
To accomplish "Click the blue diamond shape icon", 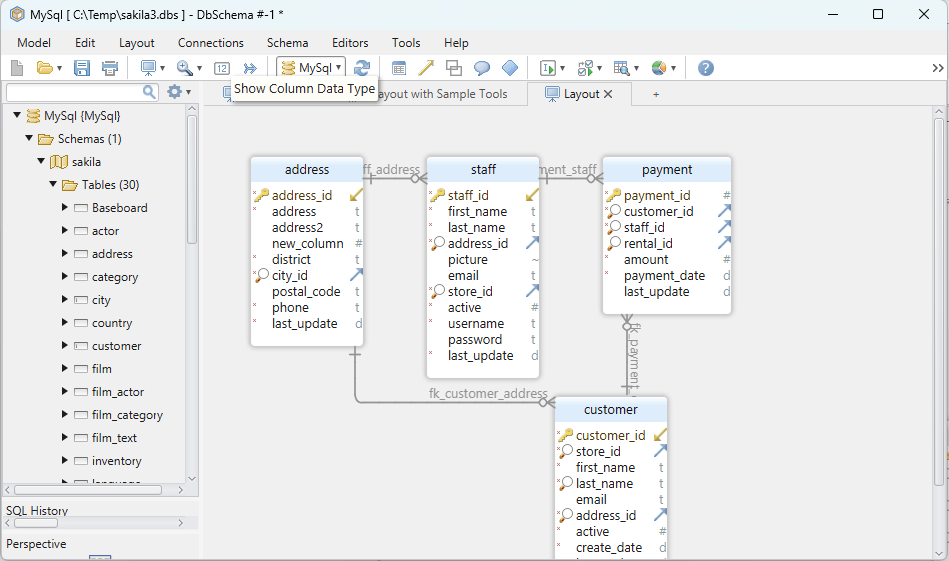I will (x=510, y=68).
